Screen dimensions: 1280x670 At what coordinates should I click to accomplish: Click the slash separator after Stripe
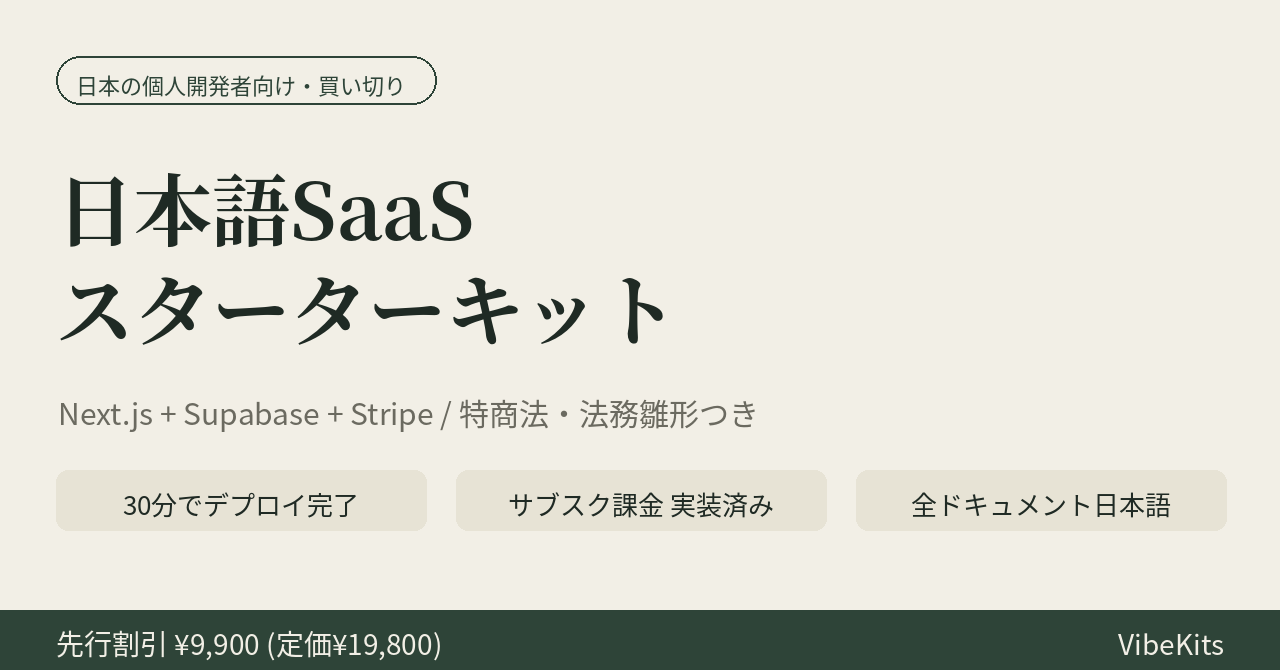click(445, 414)
